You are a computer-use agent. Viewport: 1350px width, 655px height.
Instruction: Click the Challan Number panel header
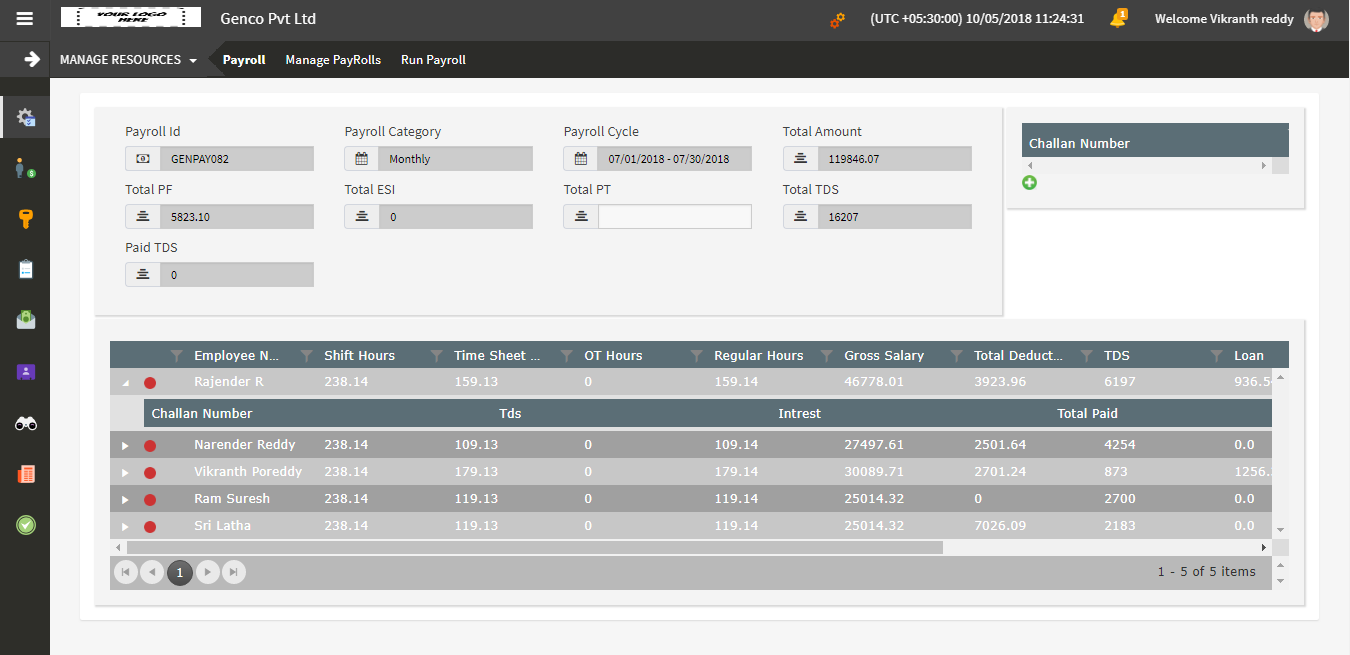pos(1155,143)
